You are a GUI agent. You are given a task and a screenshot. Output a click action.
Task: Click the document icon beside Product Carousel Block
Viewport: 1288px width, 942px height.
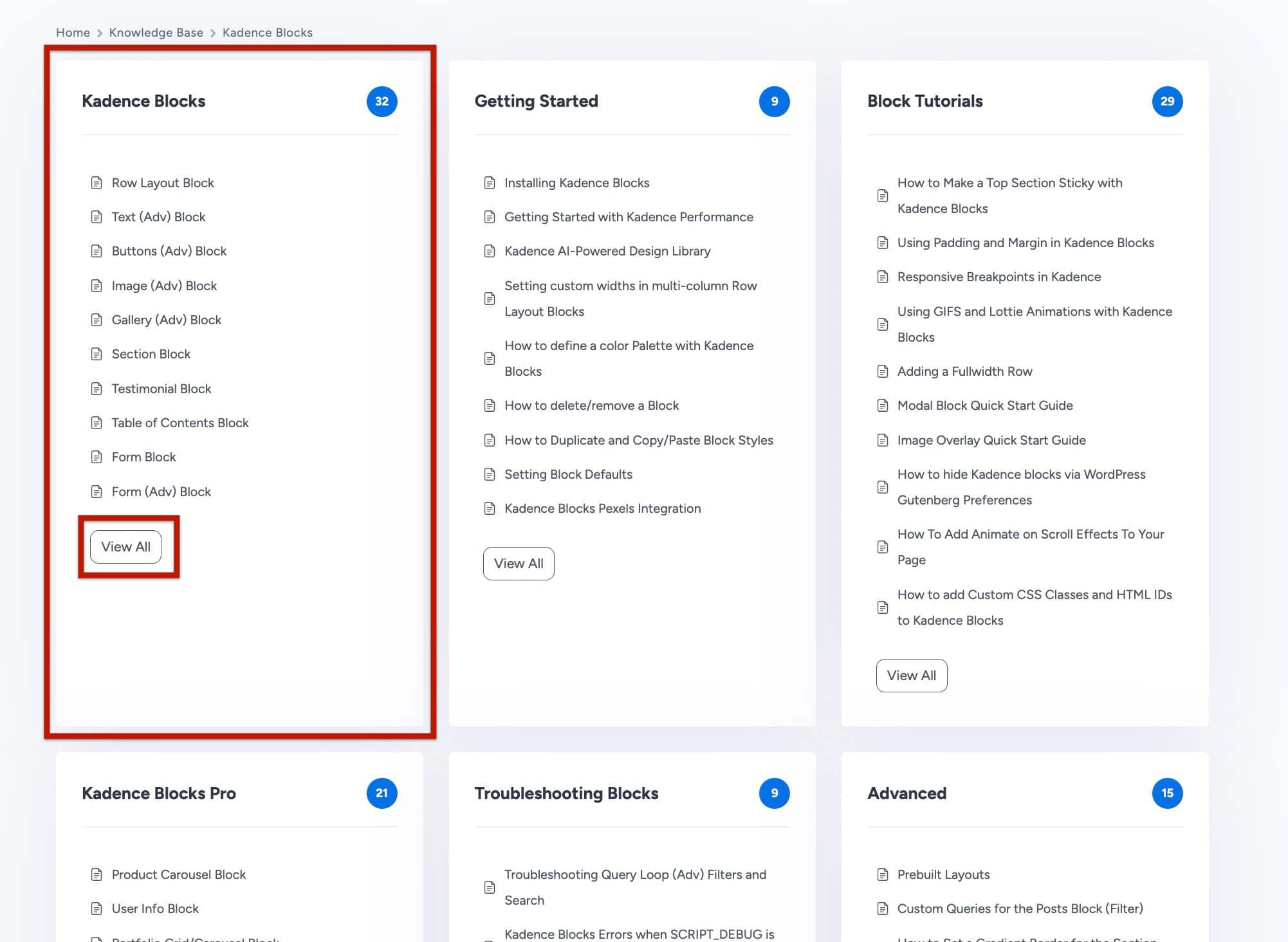(x=97, y=874)
